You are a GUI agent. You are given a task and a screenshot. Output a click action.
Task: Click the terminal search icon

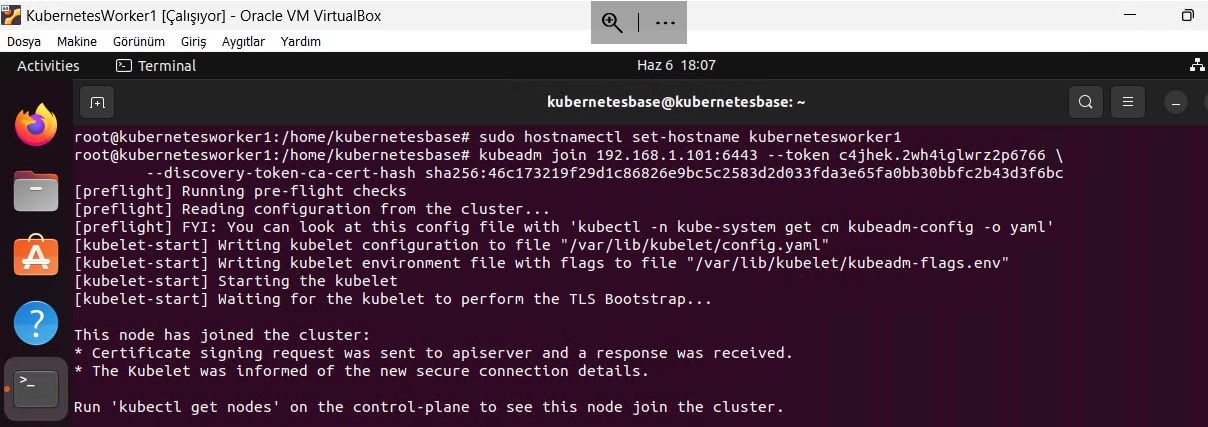click(x=1085, y=102)
